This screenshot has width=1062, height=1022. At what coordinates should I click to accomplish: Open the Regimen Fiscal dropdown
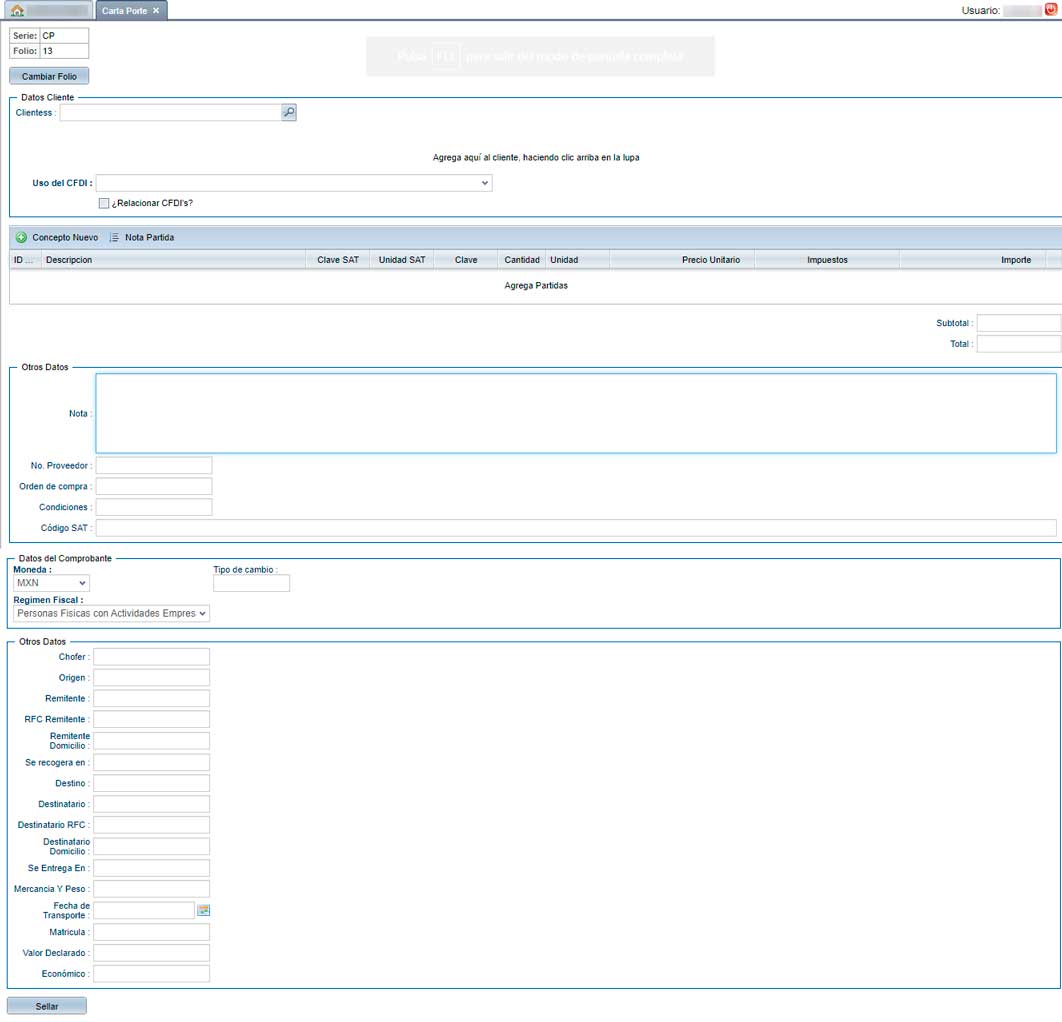[111, 613]
